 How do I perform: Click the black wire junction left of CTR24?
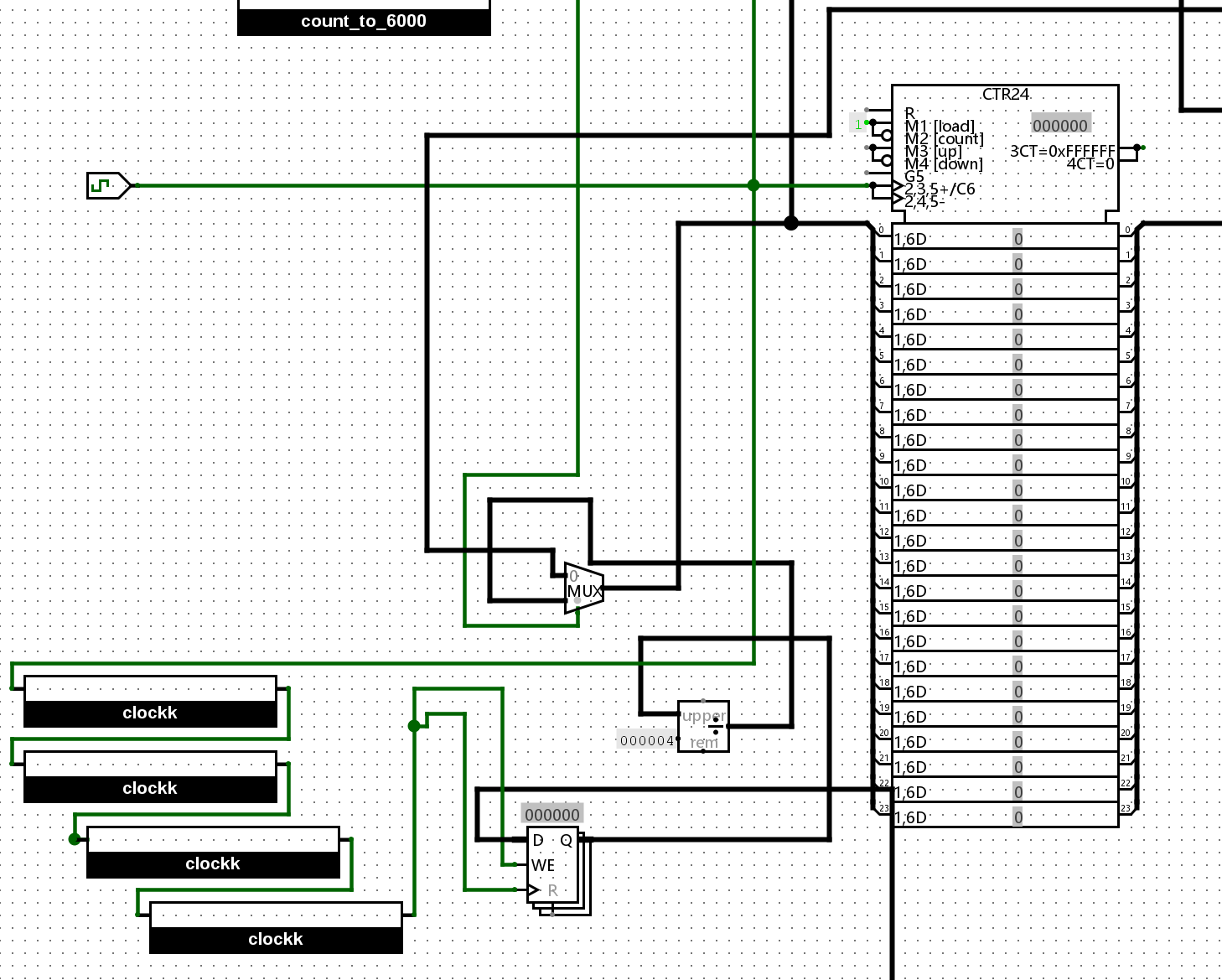tap(790, 223)
